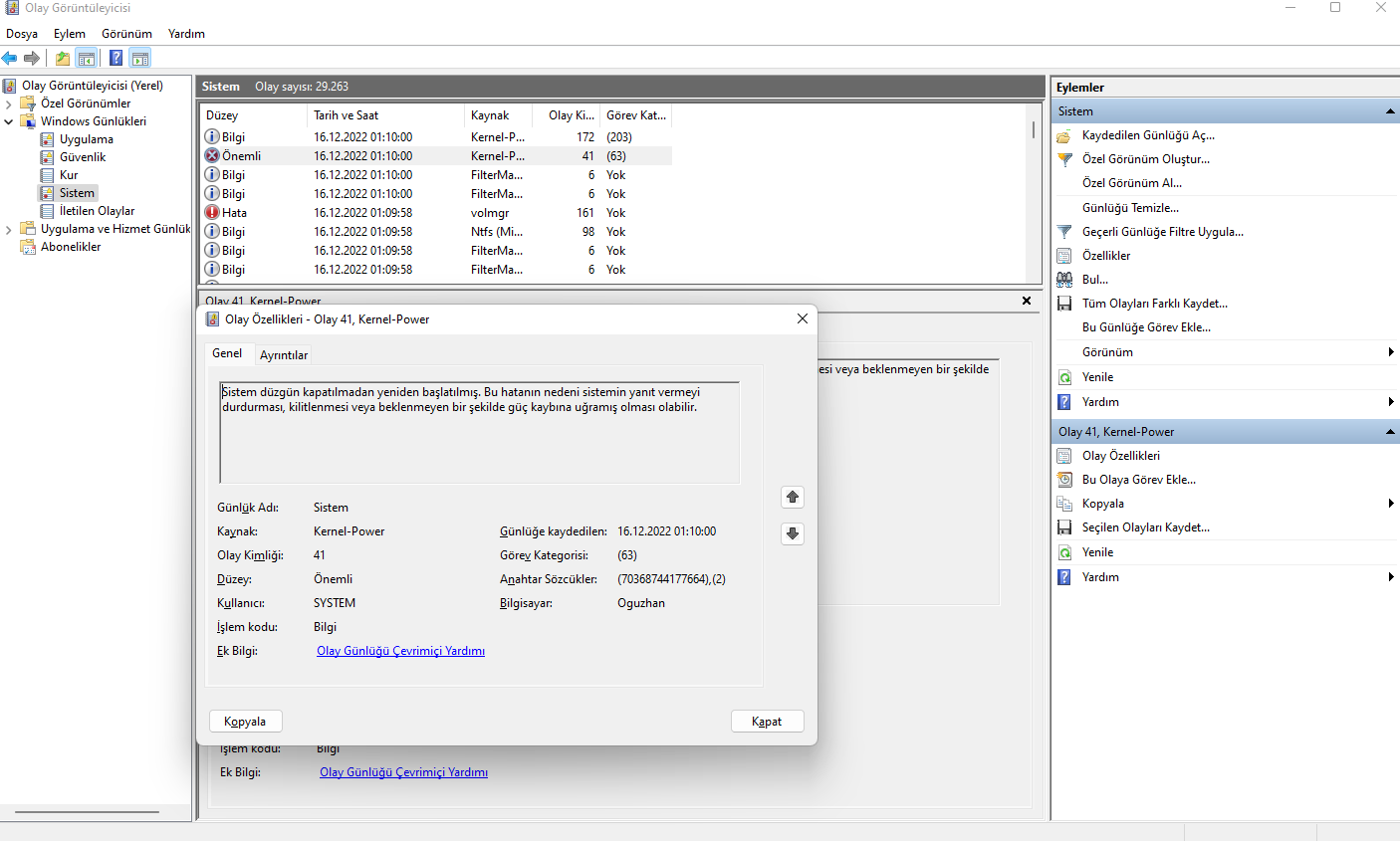Open 'Geçerli Günlüğe Filtre Uygula' filter action
The width and height of the screenshot is (1400, 841).
pyautogui.click(x=1162, y=232)
